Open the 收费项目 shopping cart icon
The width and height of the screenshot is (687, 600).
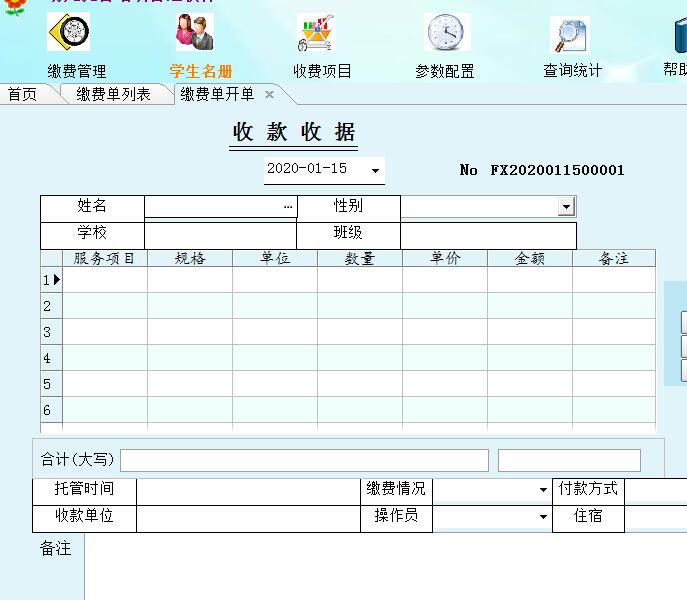point(316,32)
